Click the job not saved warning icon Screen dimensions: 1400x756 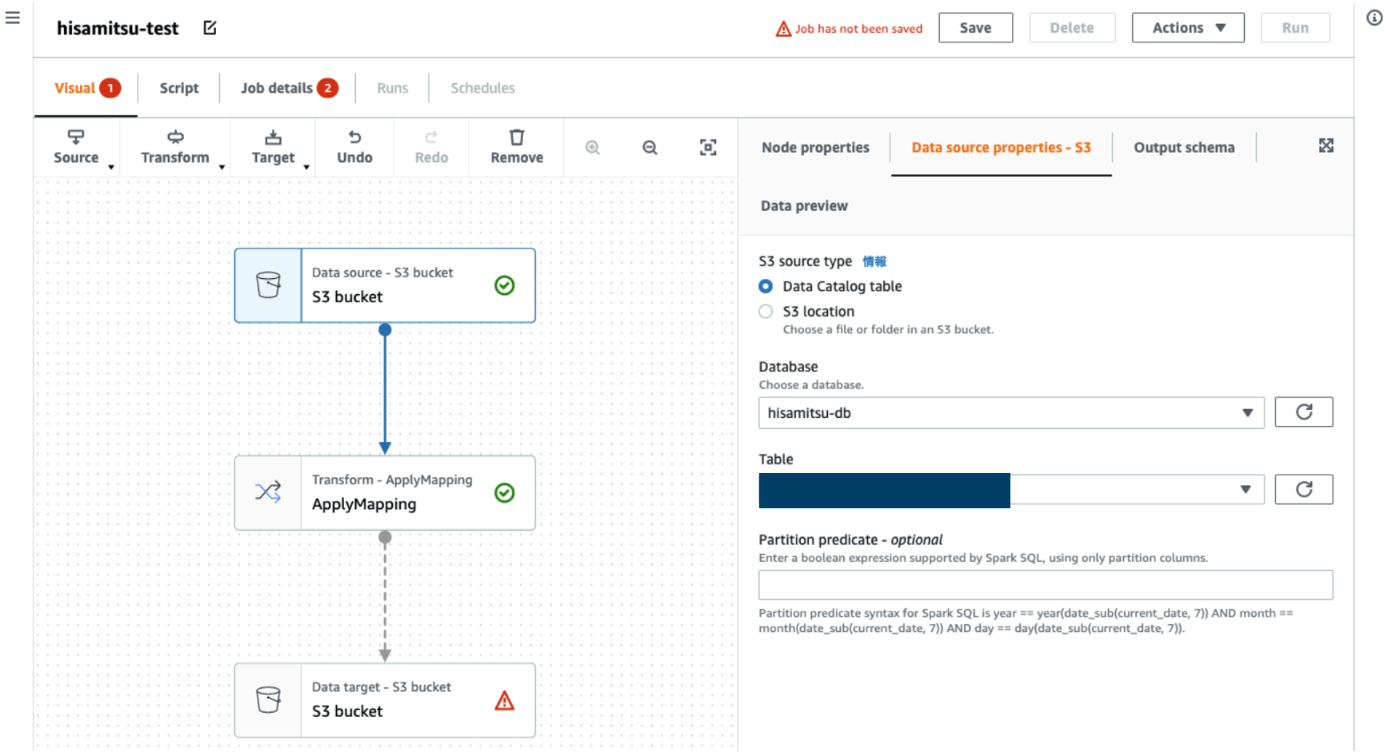point(784,29)
